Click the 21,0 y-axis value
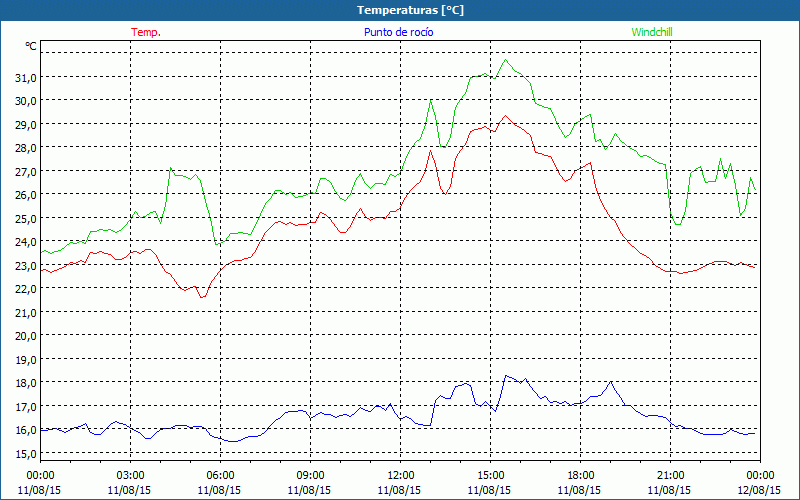The height and width of the screenshot is (500, 800). point(26,313)
